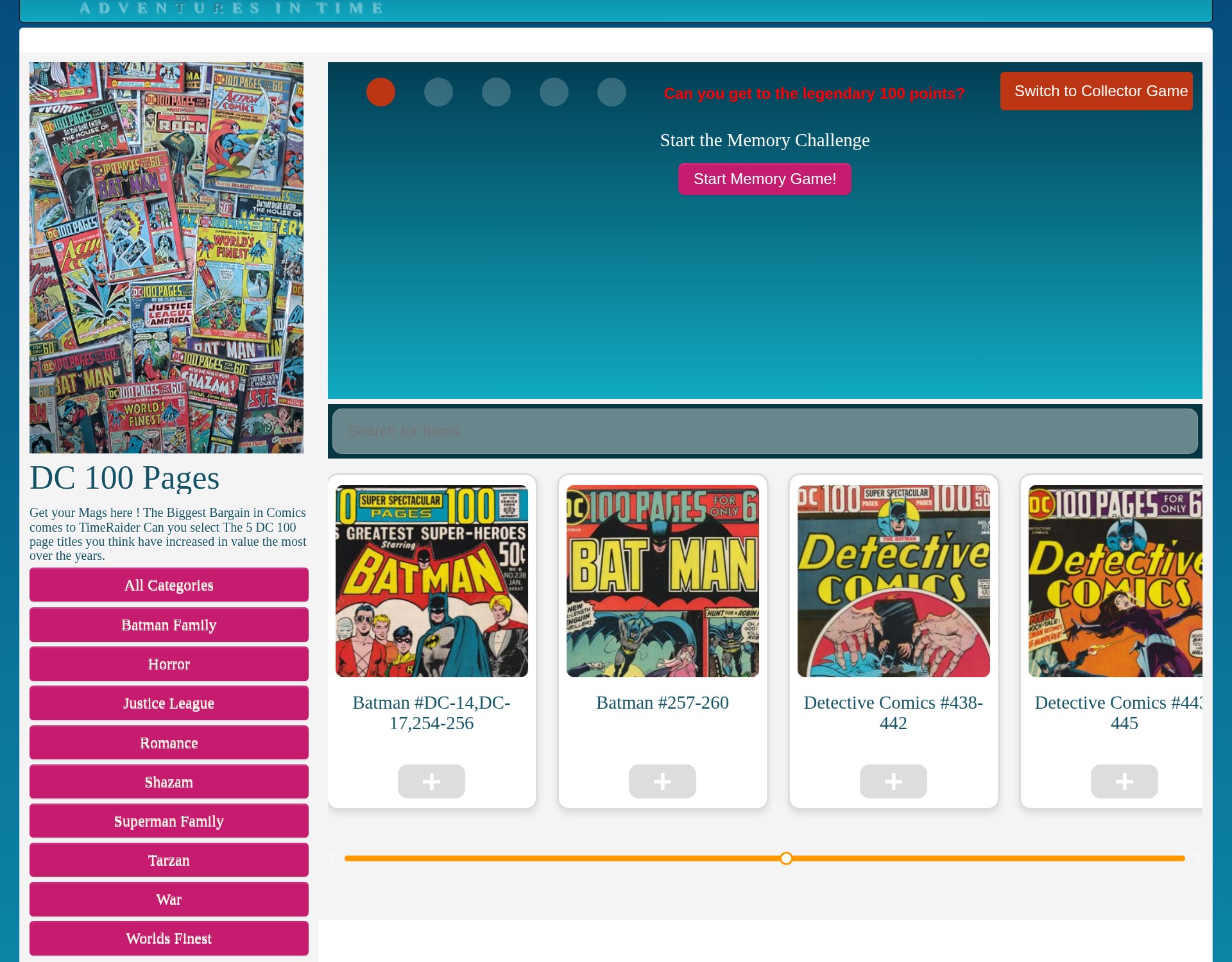
Task: Filter by Shazam category
Action: pyautogui.click(x=169, y=782)
